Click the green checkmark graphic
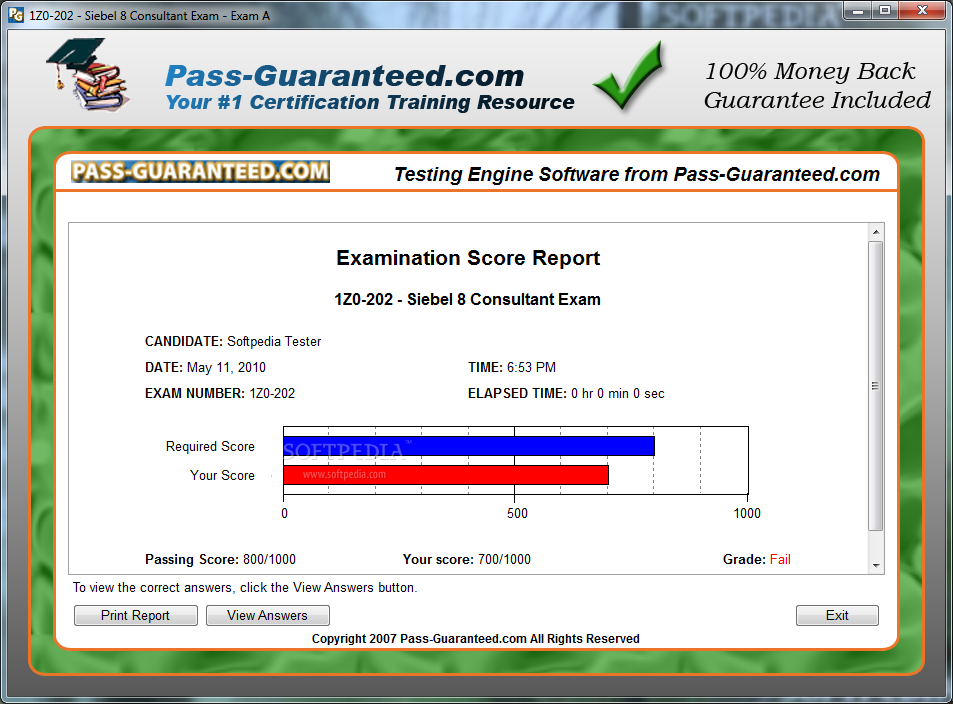953x704 pixels. click(629, 76)
